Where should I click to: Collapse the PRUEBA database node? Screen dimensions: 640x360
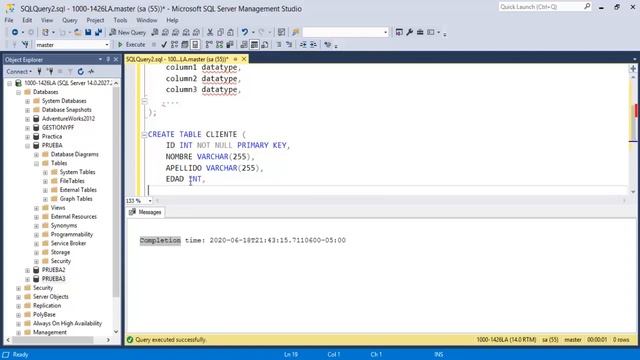[27, 146]
